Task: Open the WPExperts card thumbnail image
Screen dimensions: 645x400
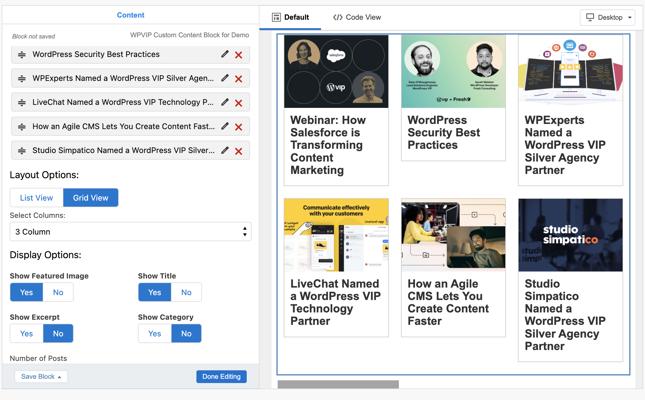Action: click(571, 71)
